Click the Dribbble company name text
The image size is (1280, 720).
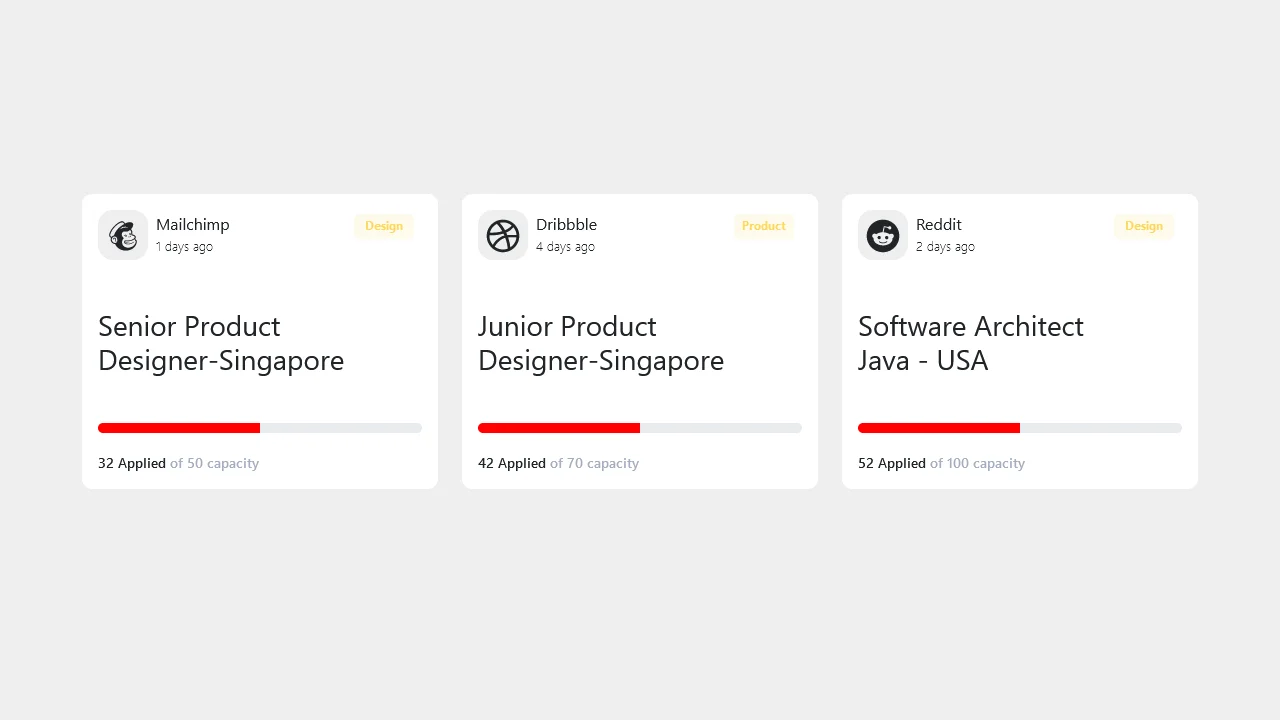566,224
